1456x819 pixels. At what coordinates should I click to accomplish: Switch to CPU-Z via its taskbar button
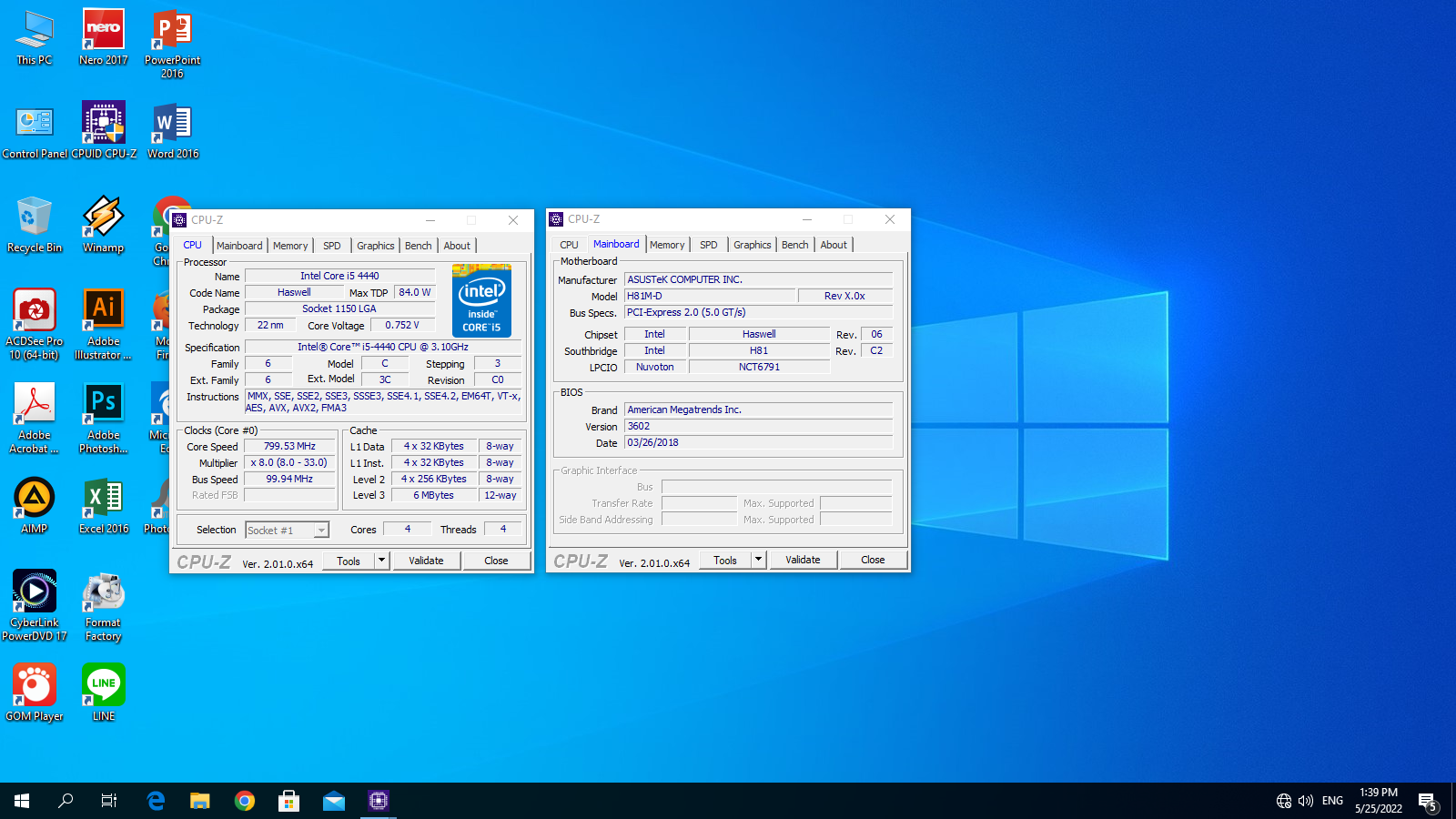tap(379, 801)
